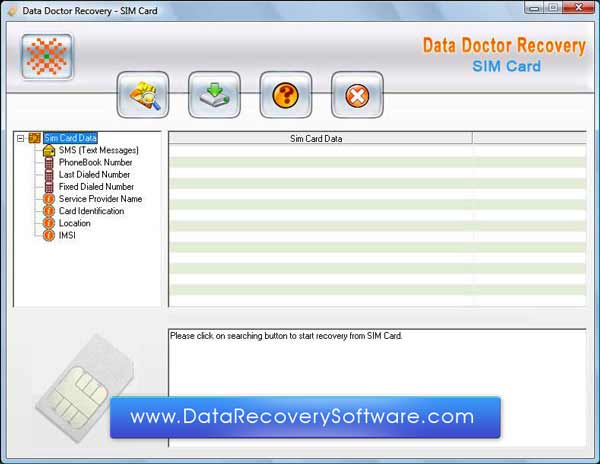Click the info icon beside IMSI
600x464 pixels.
[x=49, y=236]
